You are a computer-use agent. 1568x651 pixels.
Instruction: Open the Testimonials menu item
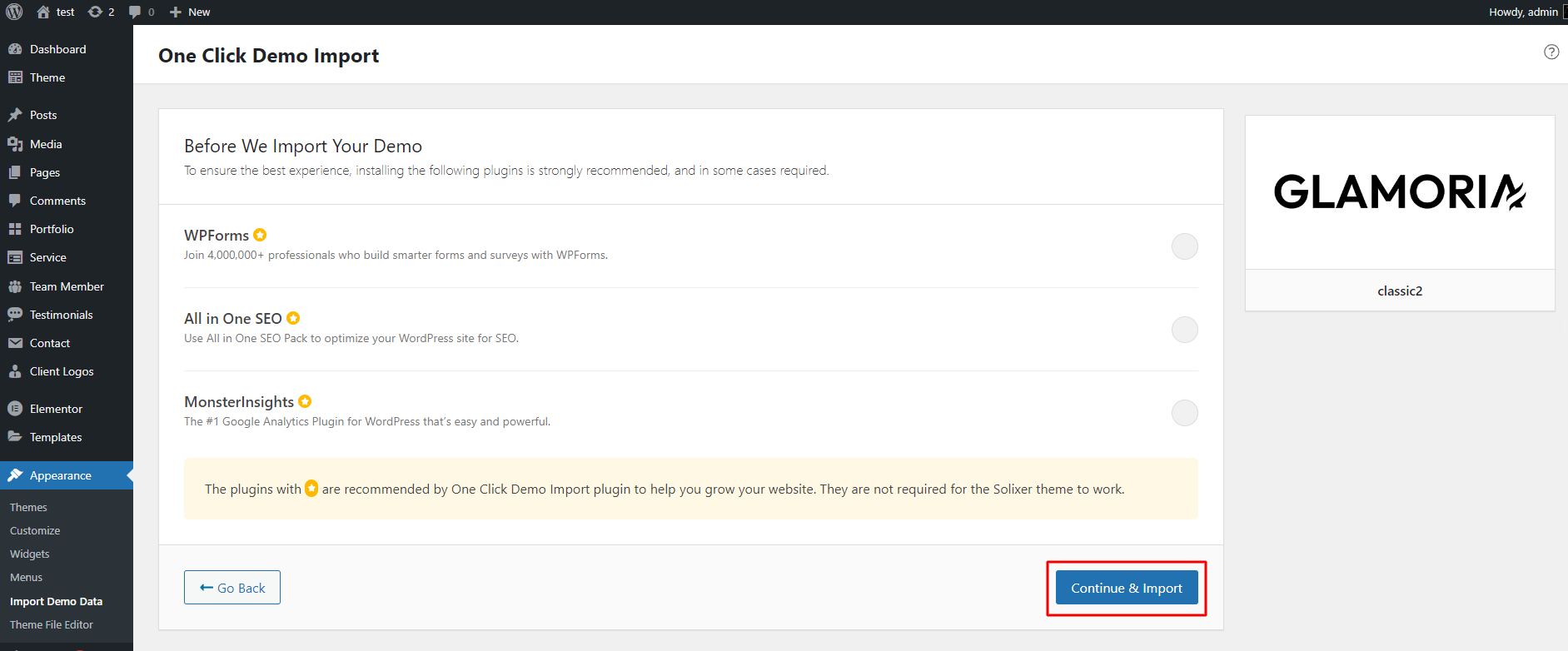(67, 315)
